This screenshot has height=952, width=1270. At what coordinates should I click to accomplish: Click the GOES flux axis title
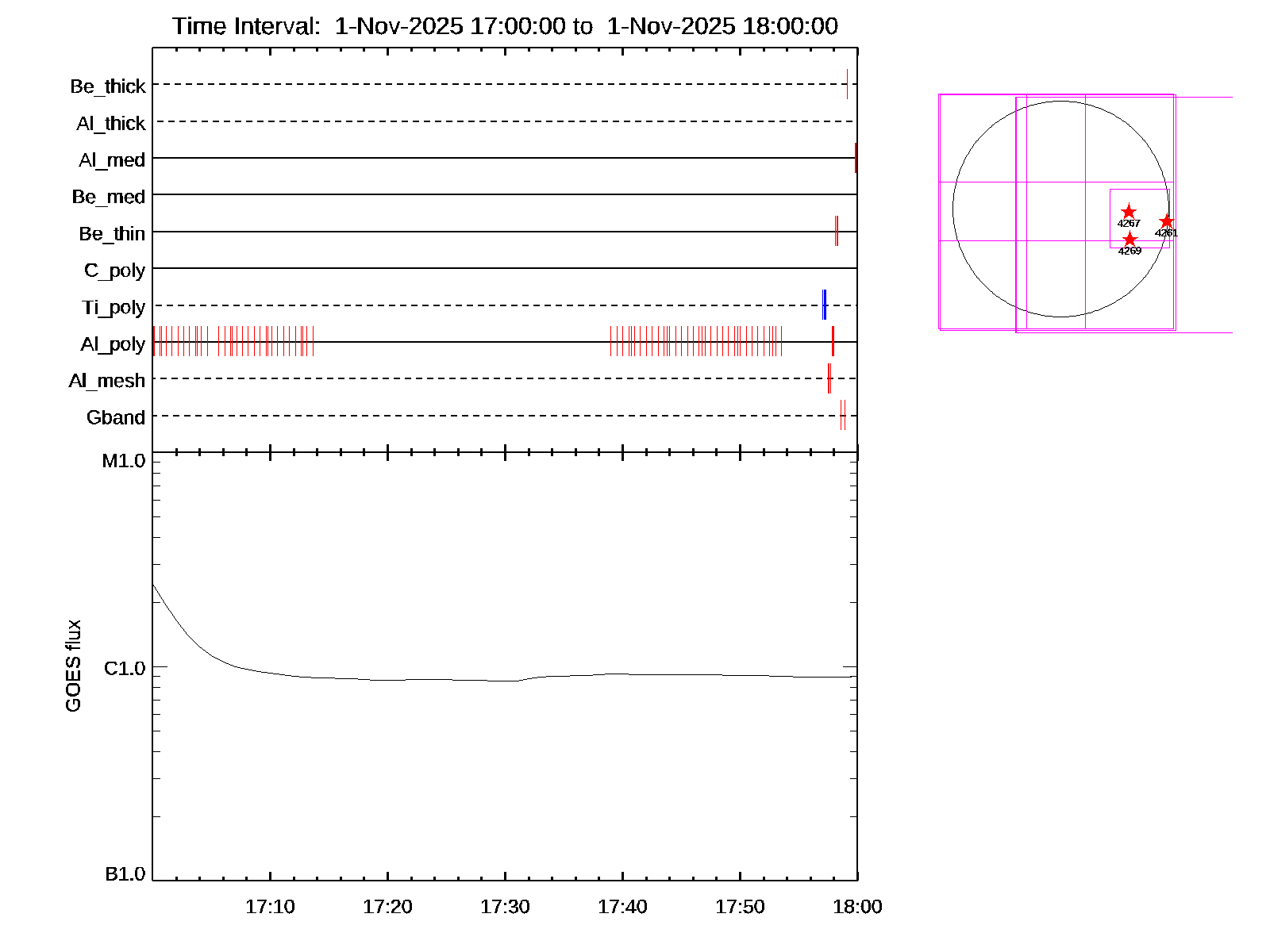[x=73, y=666]
